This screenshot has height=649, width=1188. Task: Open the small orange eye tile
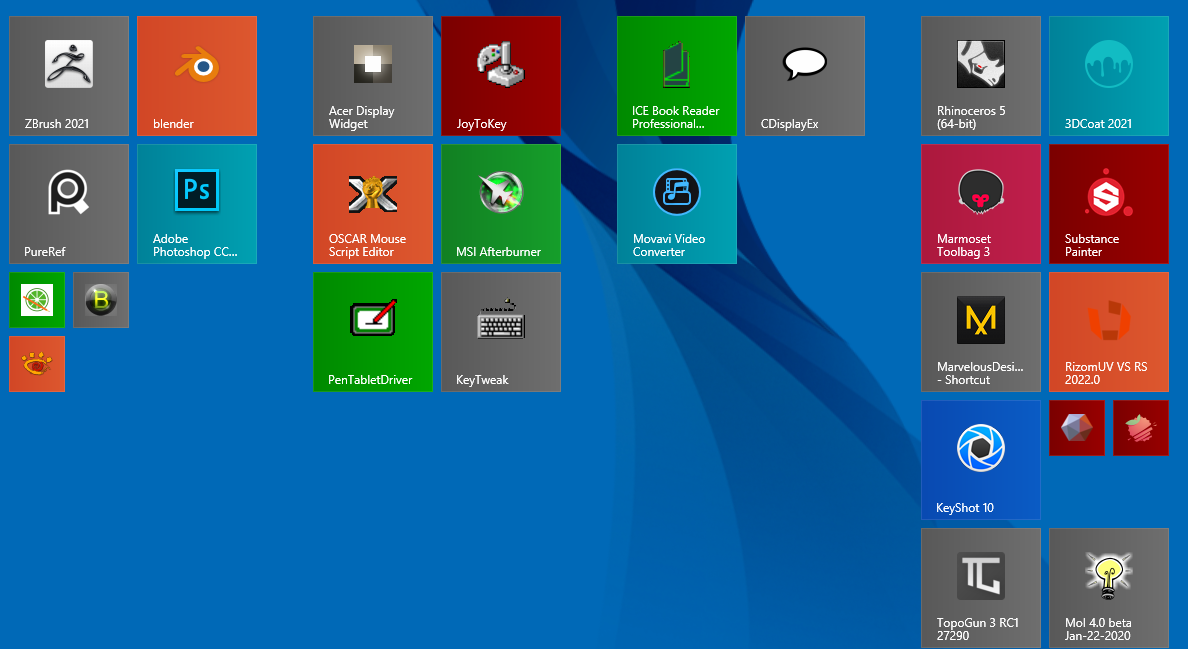(x=37, y=364)
